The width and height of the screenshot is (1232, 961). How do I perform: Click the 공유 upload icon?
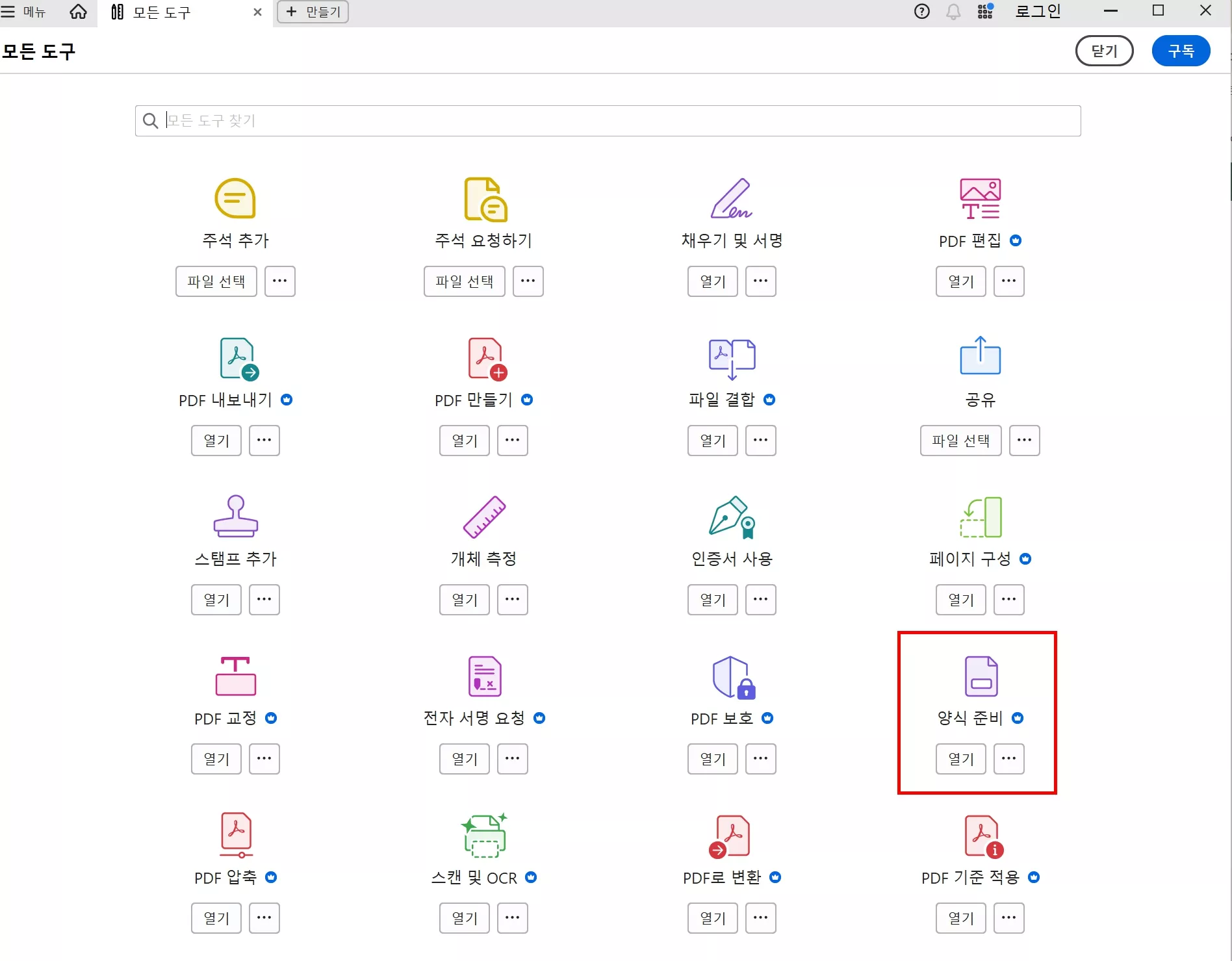click(980, 356)
